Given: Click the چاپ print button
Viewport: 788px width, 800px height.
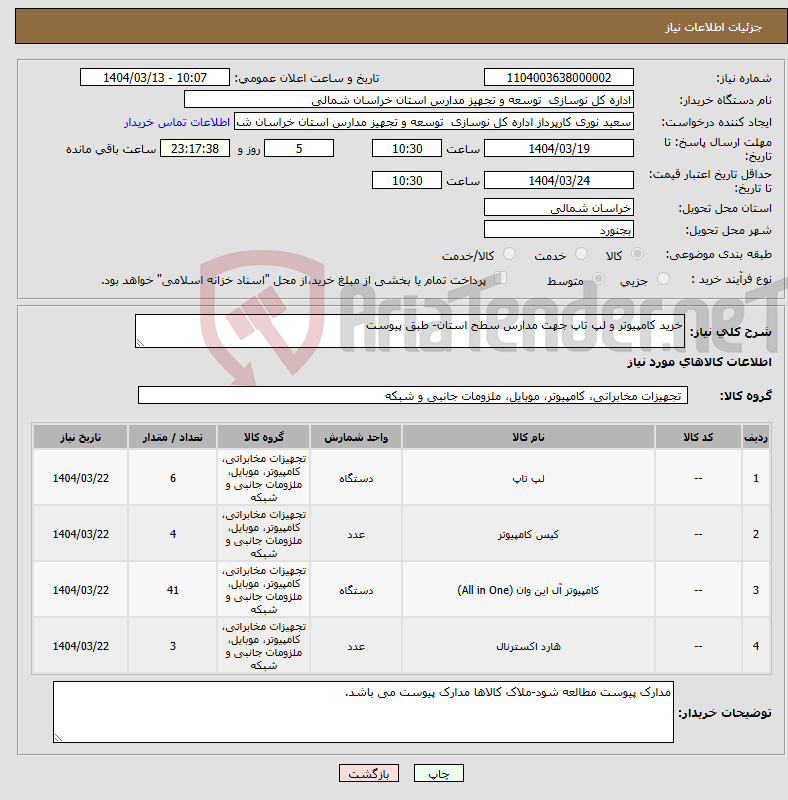Looking at the screenshot, I should pos(439,773).
